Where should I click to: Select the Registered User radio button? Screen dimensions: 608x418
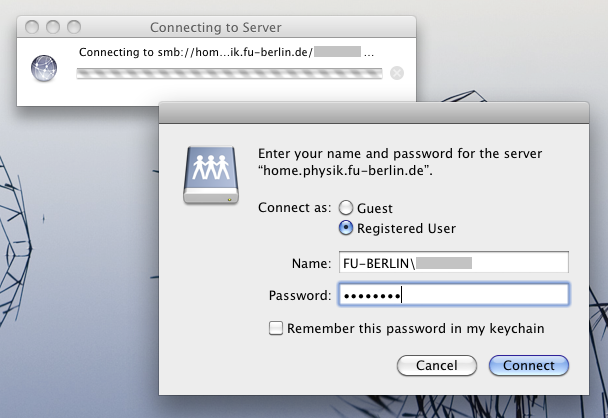[345, 228]
